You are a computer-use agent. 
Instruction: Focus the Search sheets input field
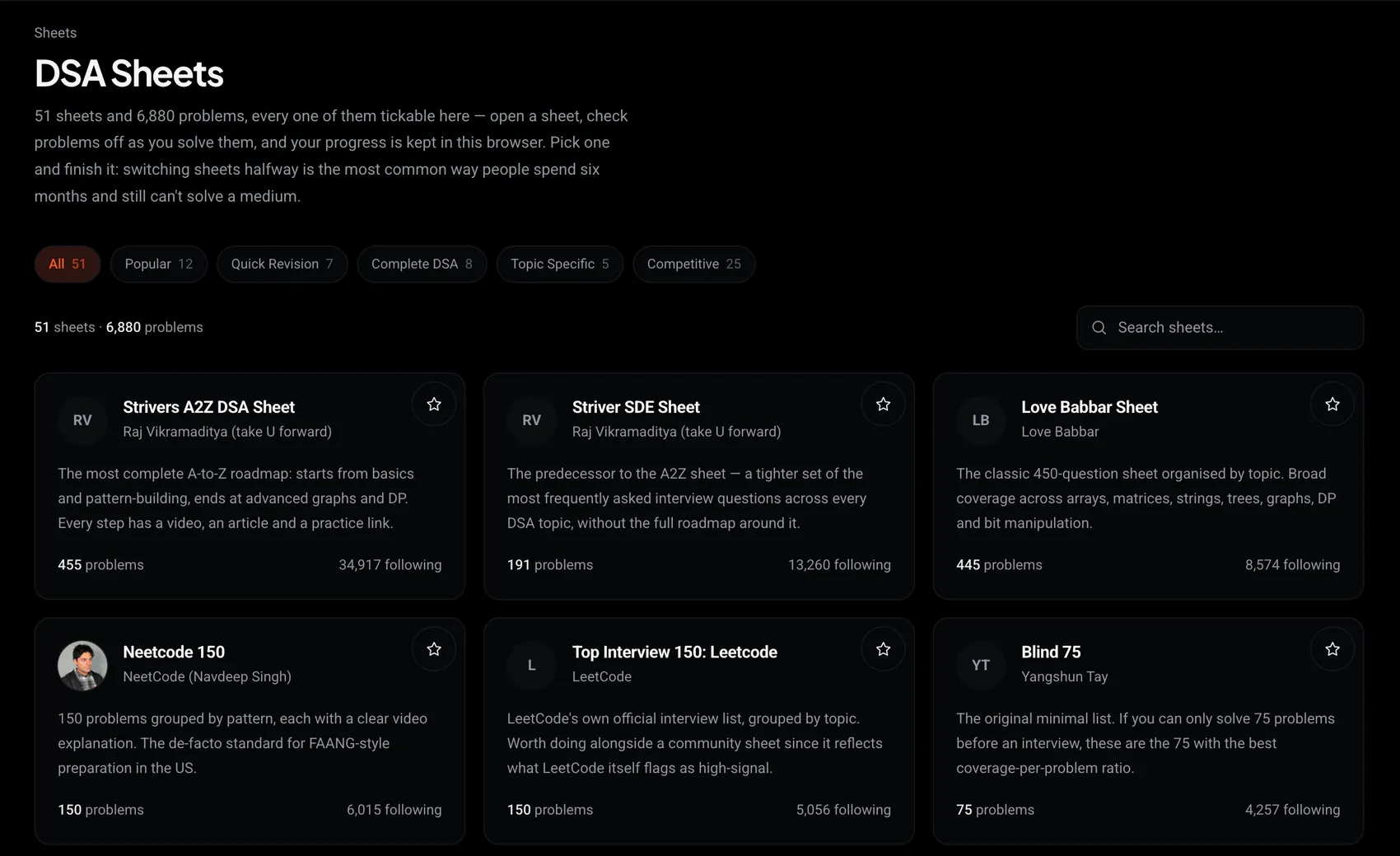coord(1220,328)
